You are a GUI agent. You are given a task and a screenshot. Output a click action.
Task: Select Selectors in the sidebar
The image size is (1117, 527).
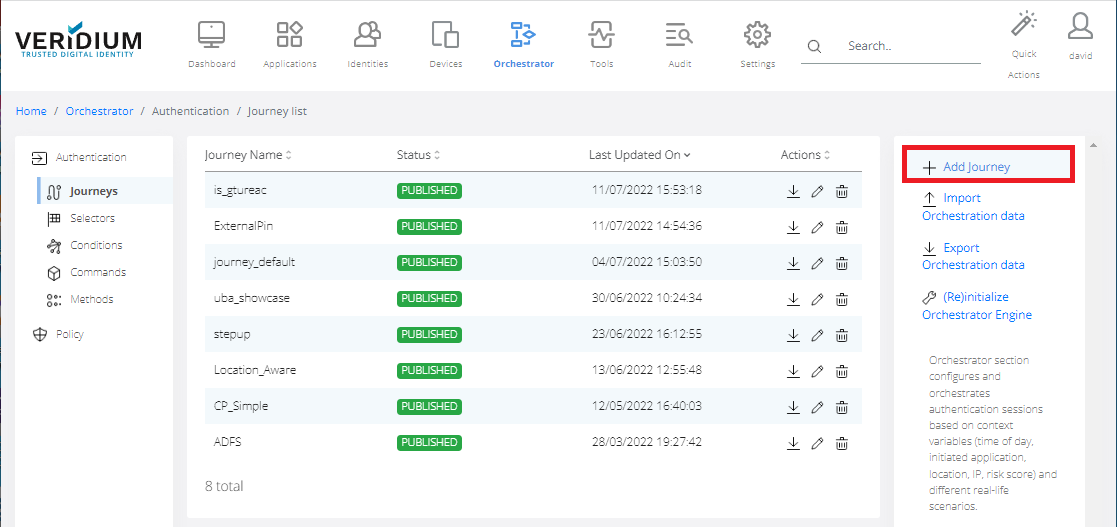click(92, 218)
